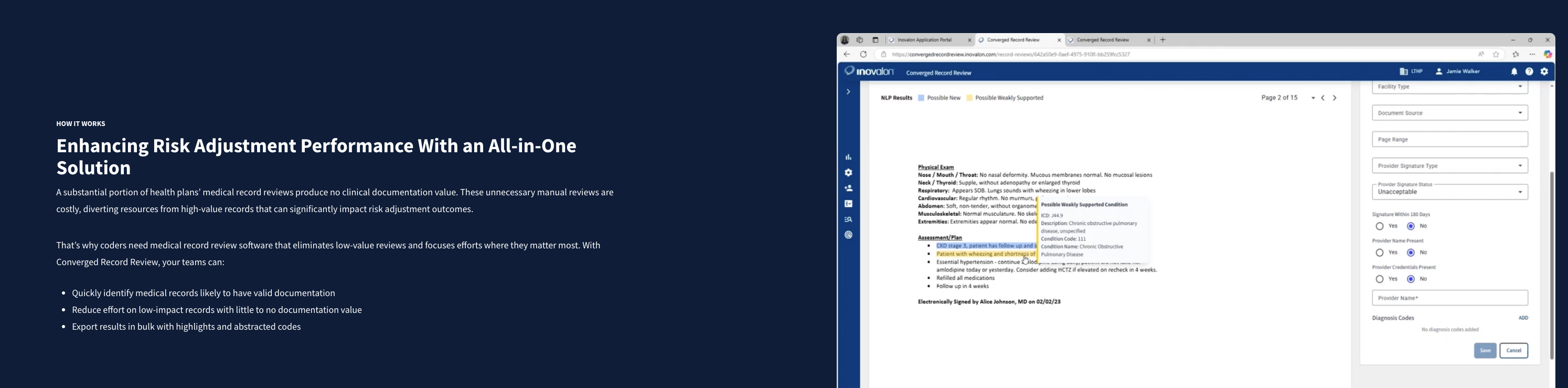Select Yes for Provider Name Present
Image resolution: width=1568 pixels, height=388 pixels.
click(1379, 253)
